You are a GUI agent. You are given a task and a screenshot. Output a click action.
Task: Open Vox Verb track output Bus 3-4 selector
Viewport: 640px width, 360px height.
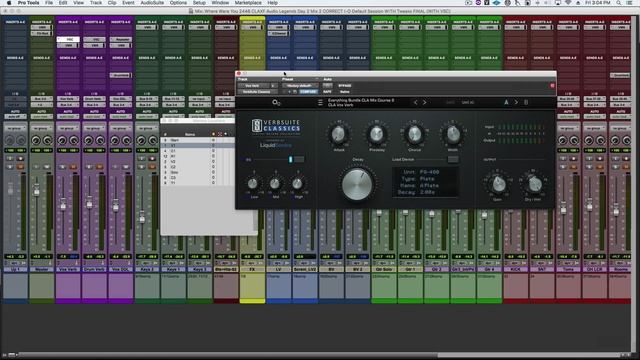(68, 105)
